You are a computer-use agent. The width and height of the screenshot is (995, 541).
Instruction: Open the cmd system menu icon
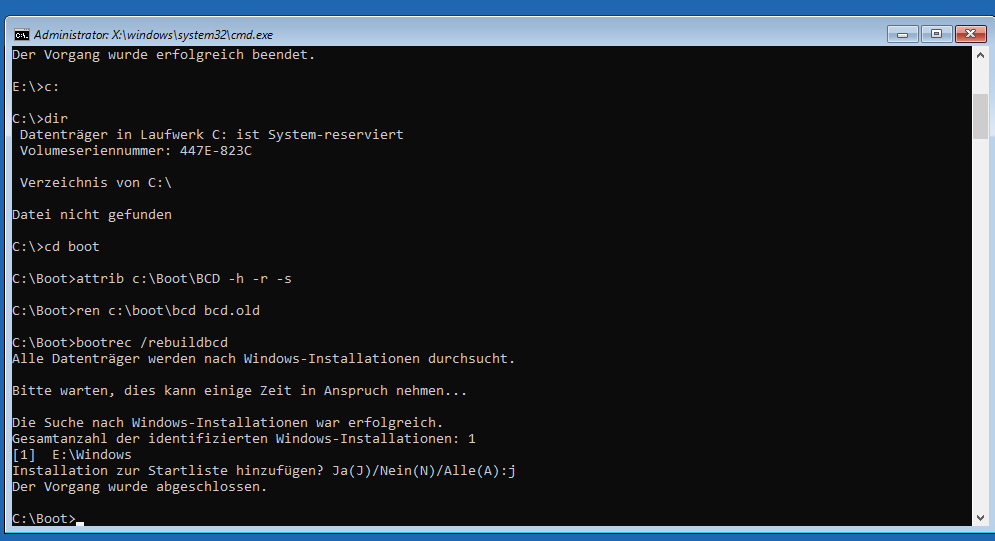[20, 33]
